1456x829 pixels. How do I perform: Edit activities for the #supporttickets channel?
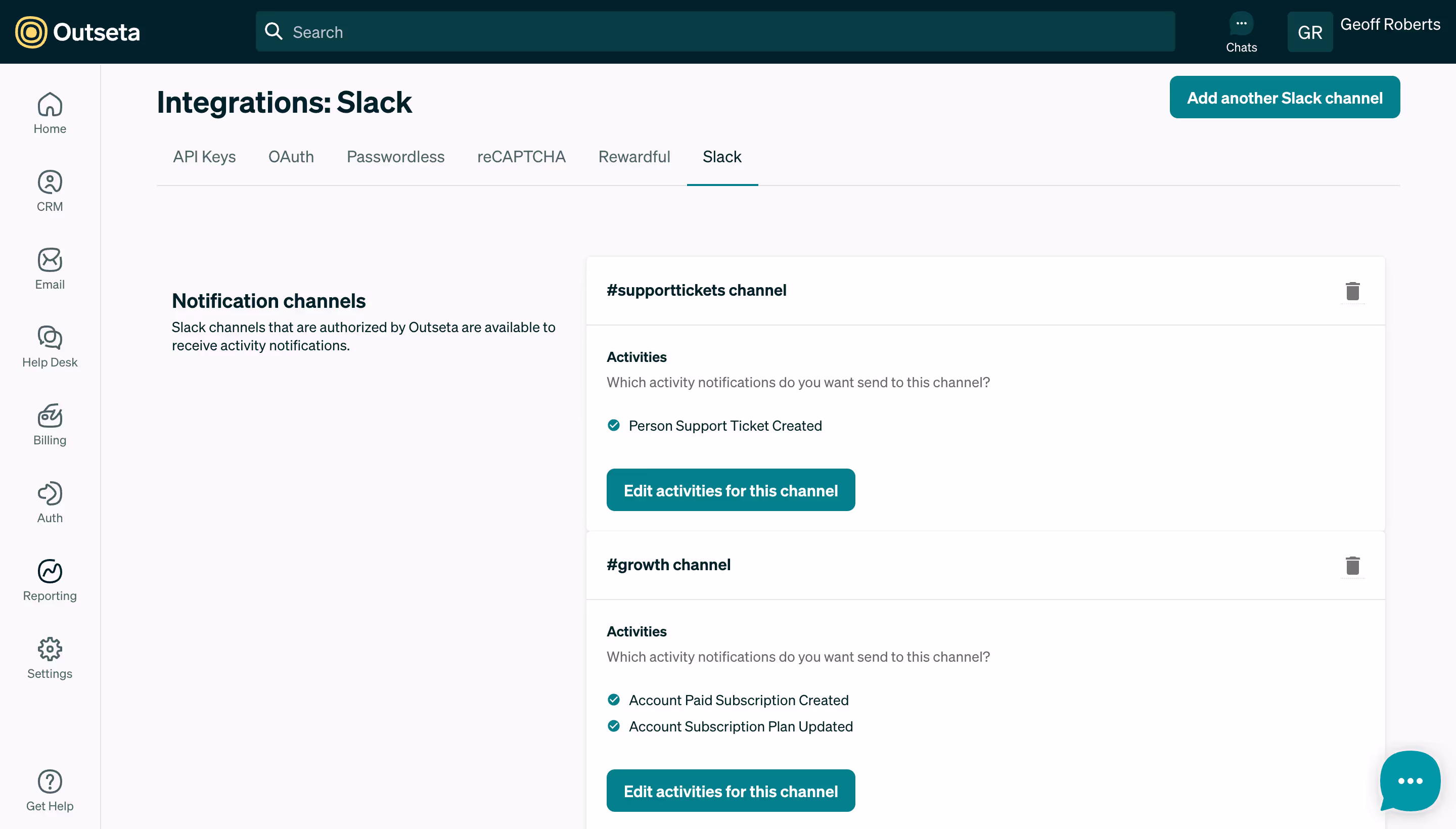(730, 490)
